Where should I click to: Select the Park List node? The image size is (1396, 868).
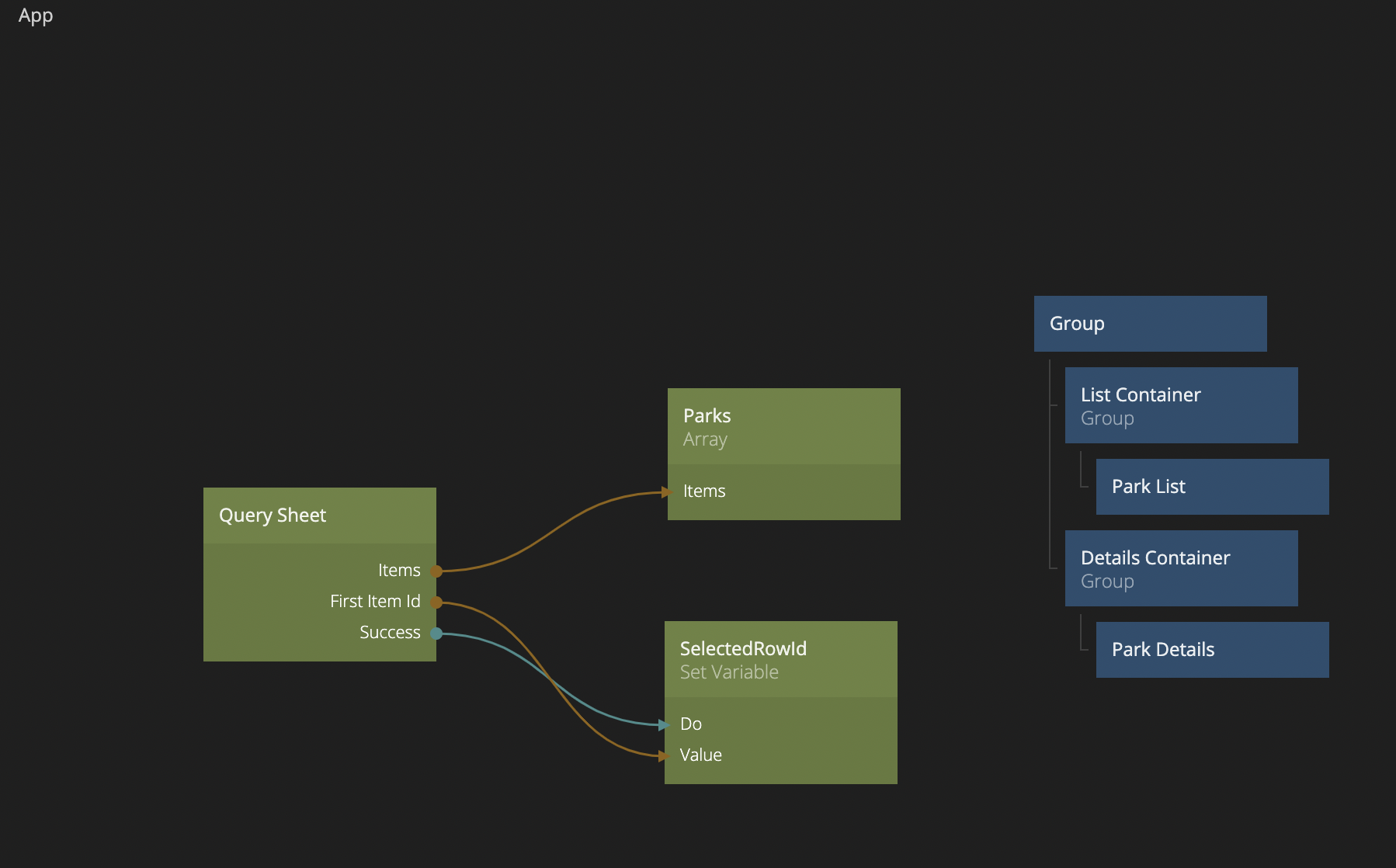pyautogui.click(x=1212, y=487)
